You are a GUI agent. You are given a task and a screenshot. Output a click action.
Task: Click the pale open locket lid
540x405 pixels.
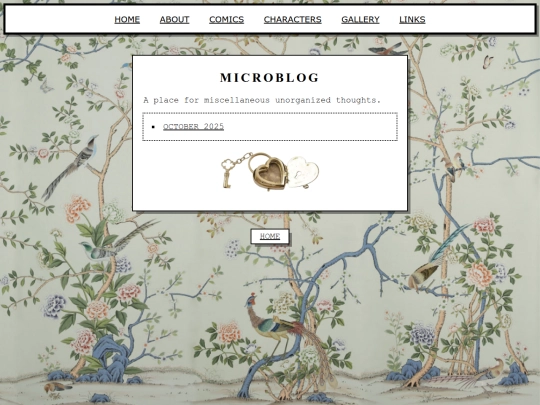(x=303, y=172)
